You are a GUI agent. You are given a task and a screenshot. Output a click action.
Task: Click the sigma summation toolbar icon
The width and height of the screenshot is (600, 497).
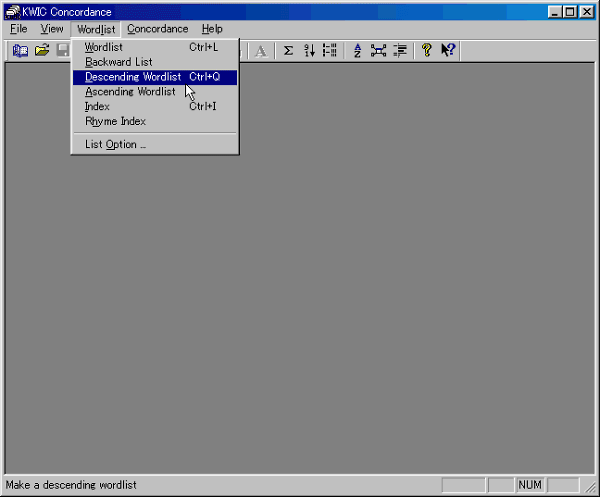click(288, 51)
